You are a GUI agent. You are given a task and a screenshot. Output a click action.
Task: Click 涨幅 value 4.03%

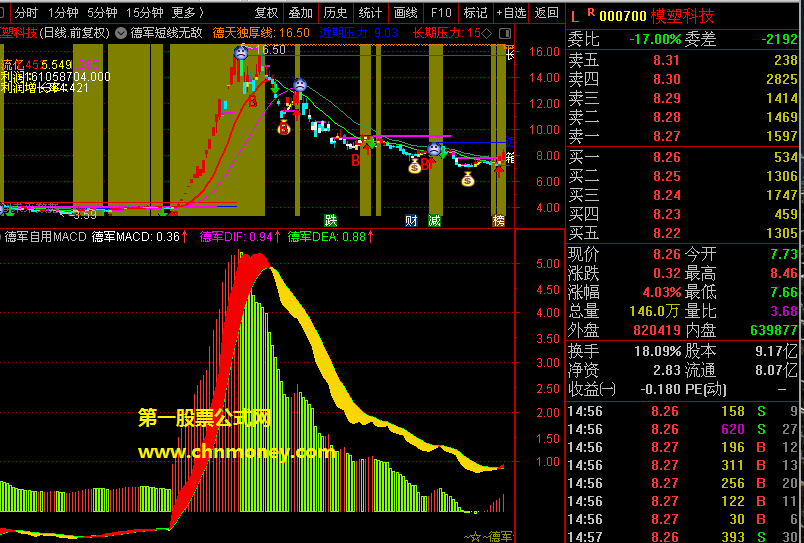pyautogui.click(x=662, y=293)
